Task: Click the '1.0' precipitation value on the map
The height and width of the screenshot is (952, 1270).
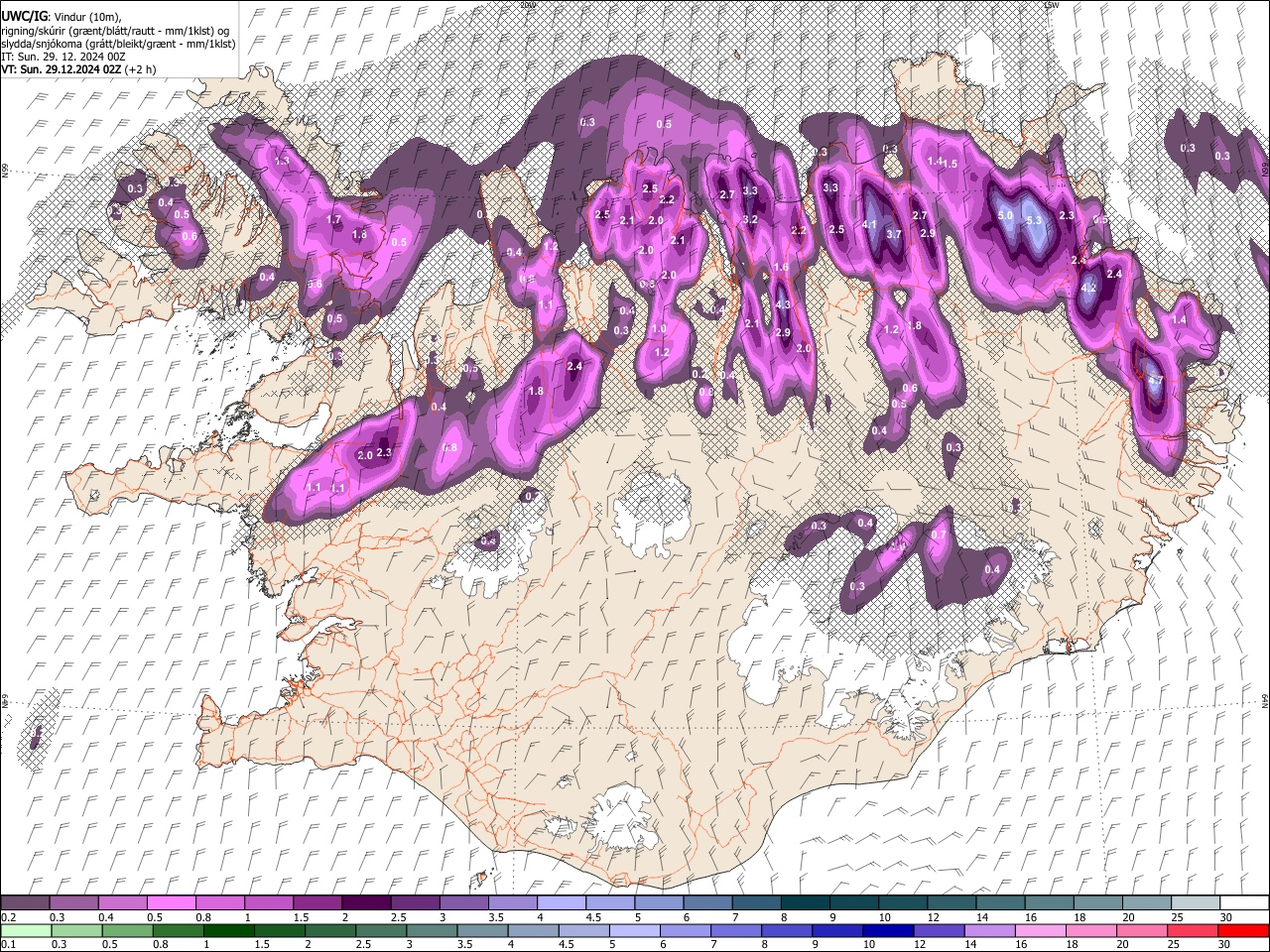Action: [659, 328]
